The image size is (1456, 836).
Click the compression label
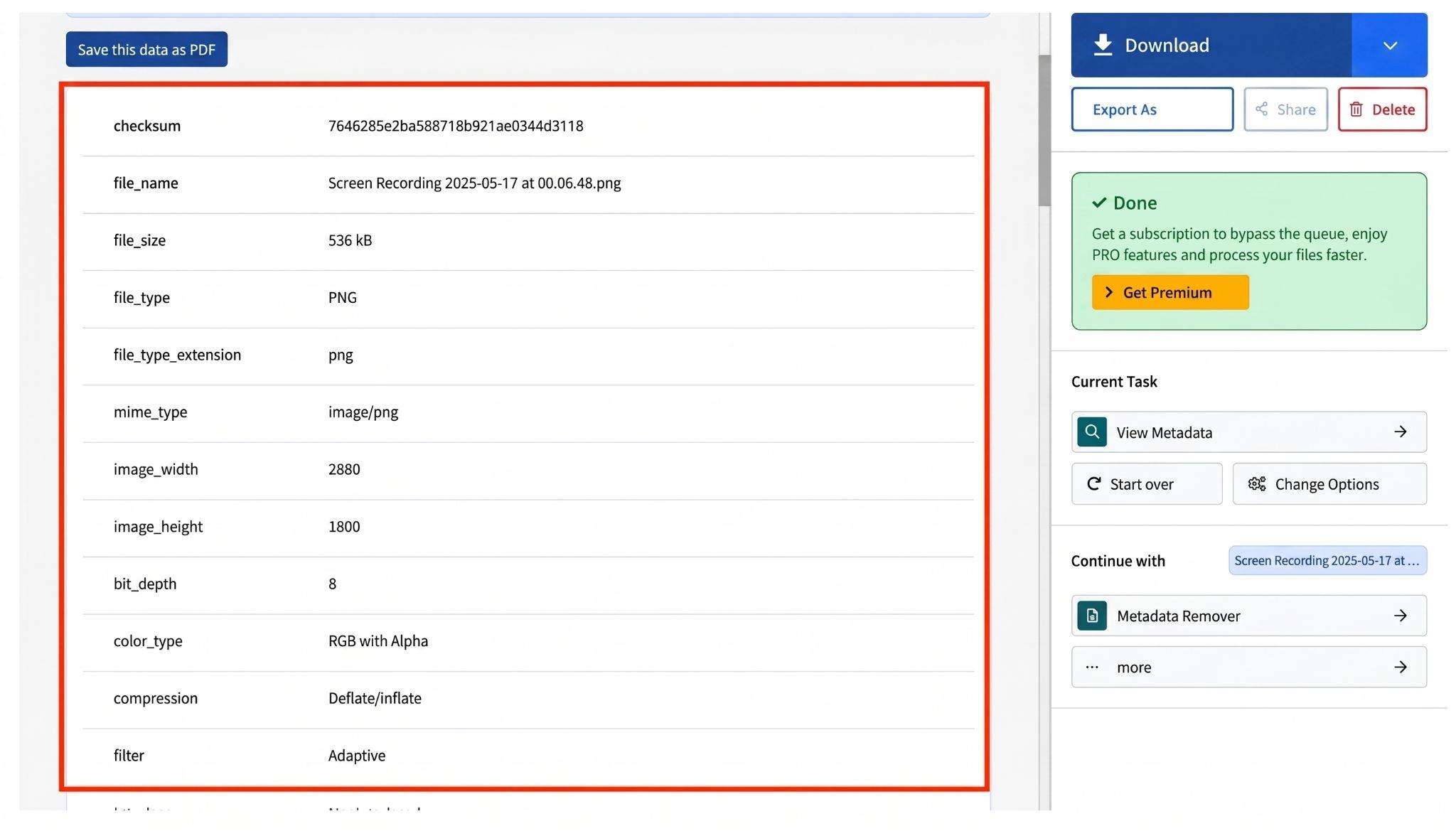coord(156,698)
